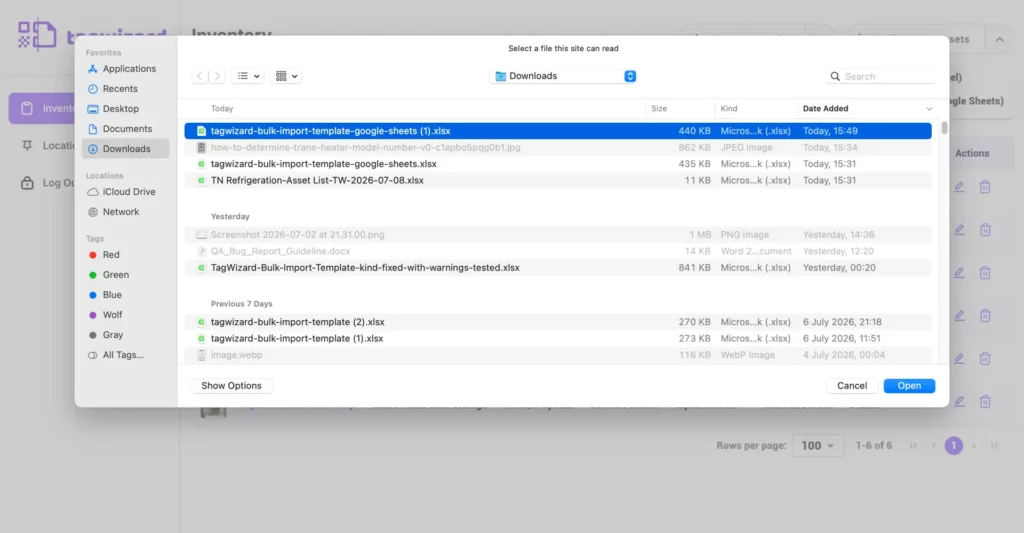Click the Open button

[x=909, y=386]
